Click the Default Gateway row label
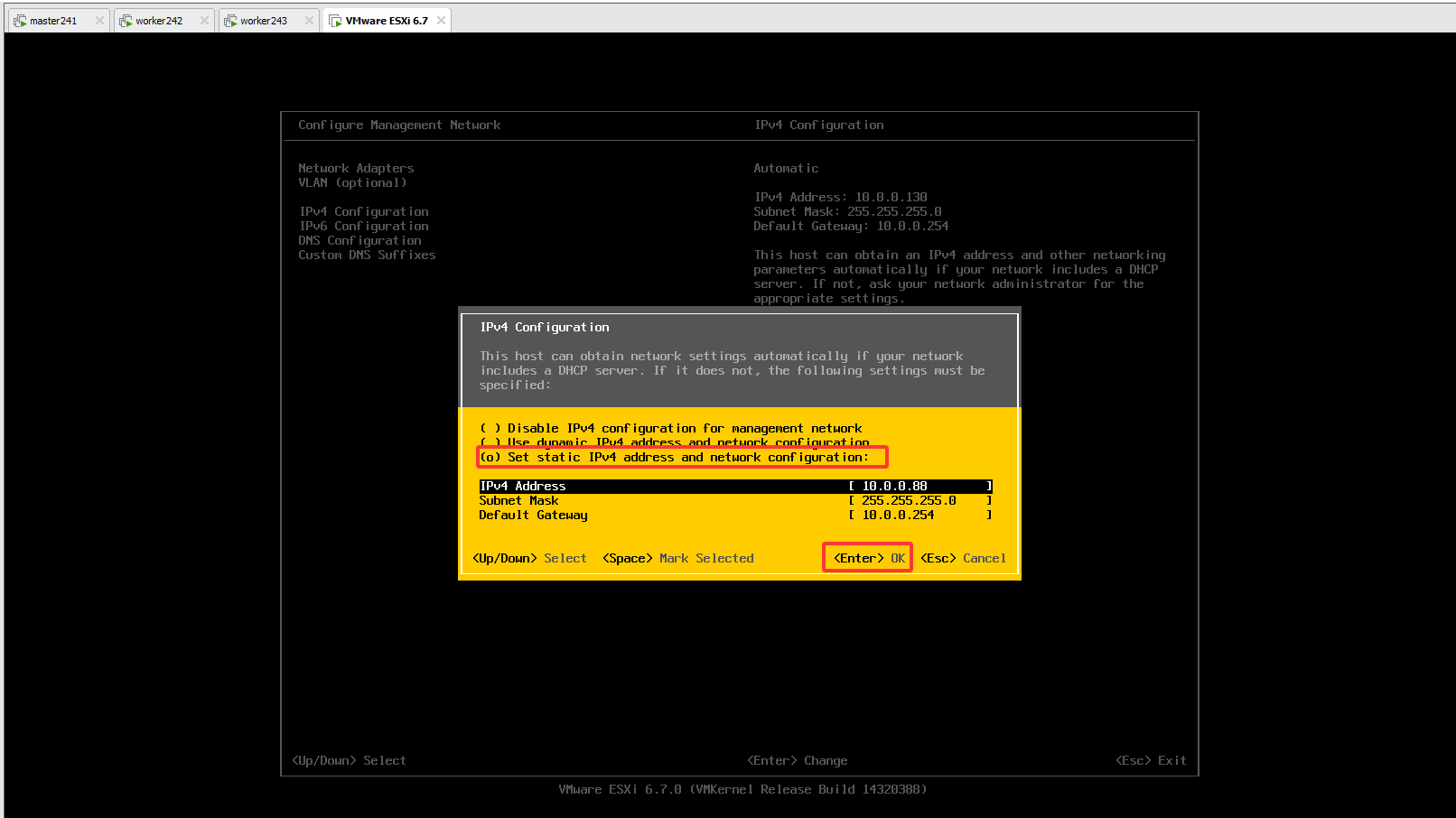The height and width of the screenshot is (818, 1456). pyautogui.click(x=533, y=515)
